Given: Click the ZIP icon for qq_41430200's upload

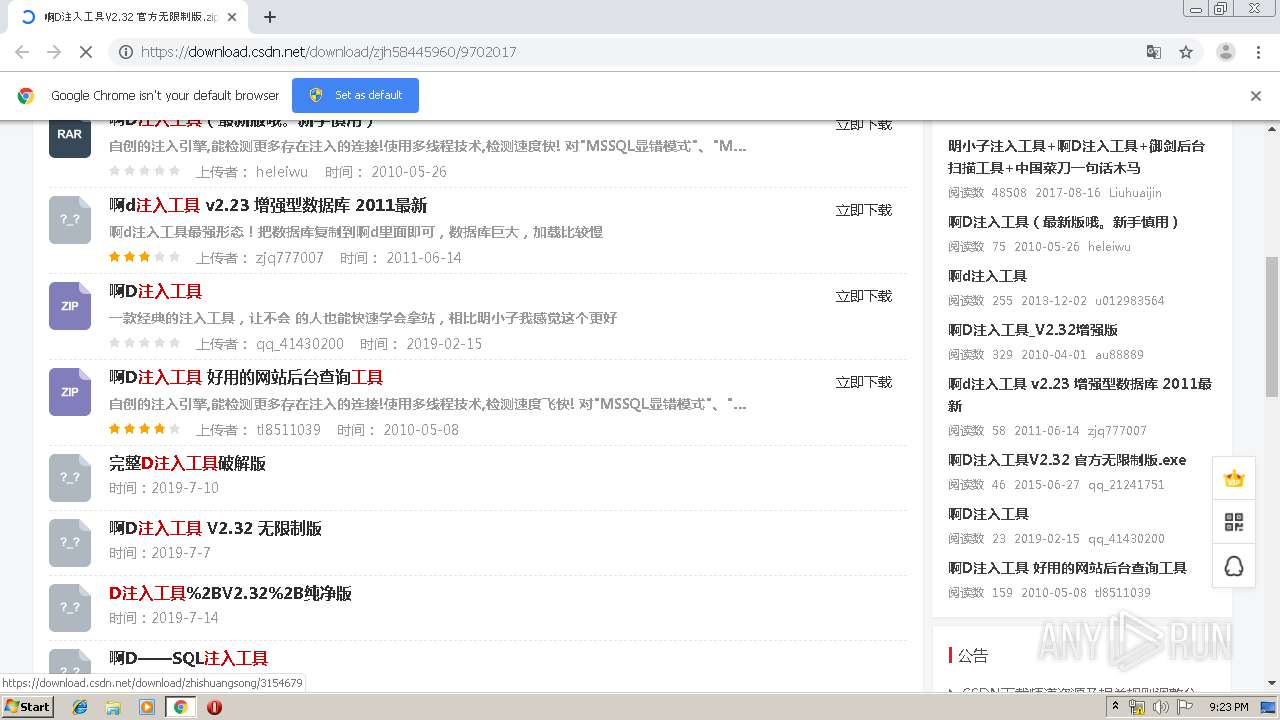Looking at the screenshot, I should click(x=69, y=306).
